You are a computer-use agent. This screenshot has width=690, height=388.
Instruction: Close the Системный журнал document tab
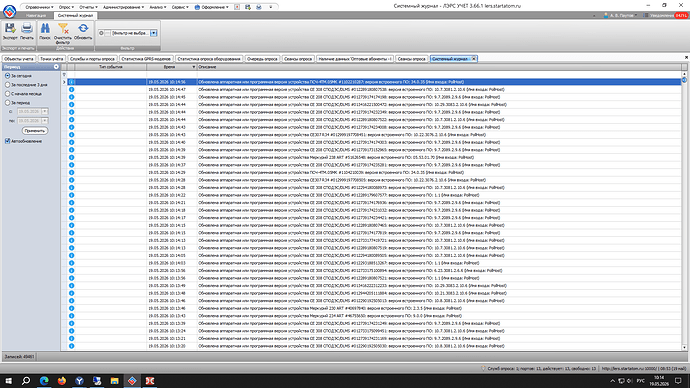coord(474,59)
